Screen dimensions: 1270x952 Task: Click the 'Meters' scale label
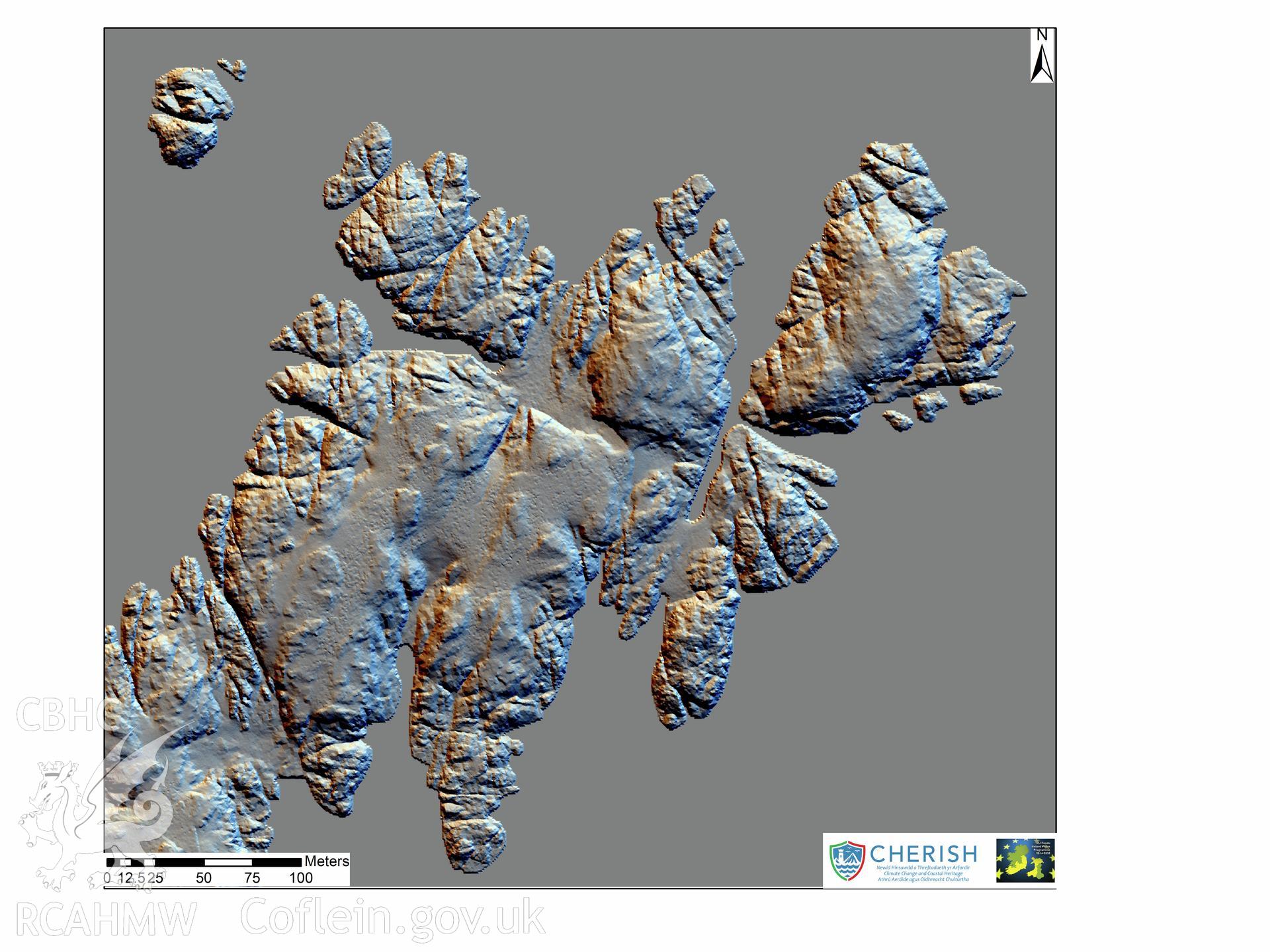tap(327, 861)
